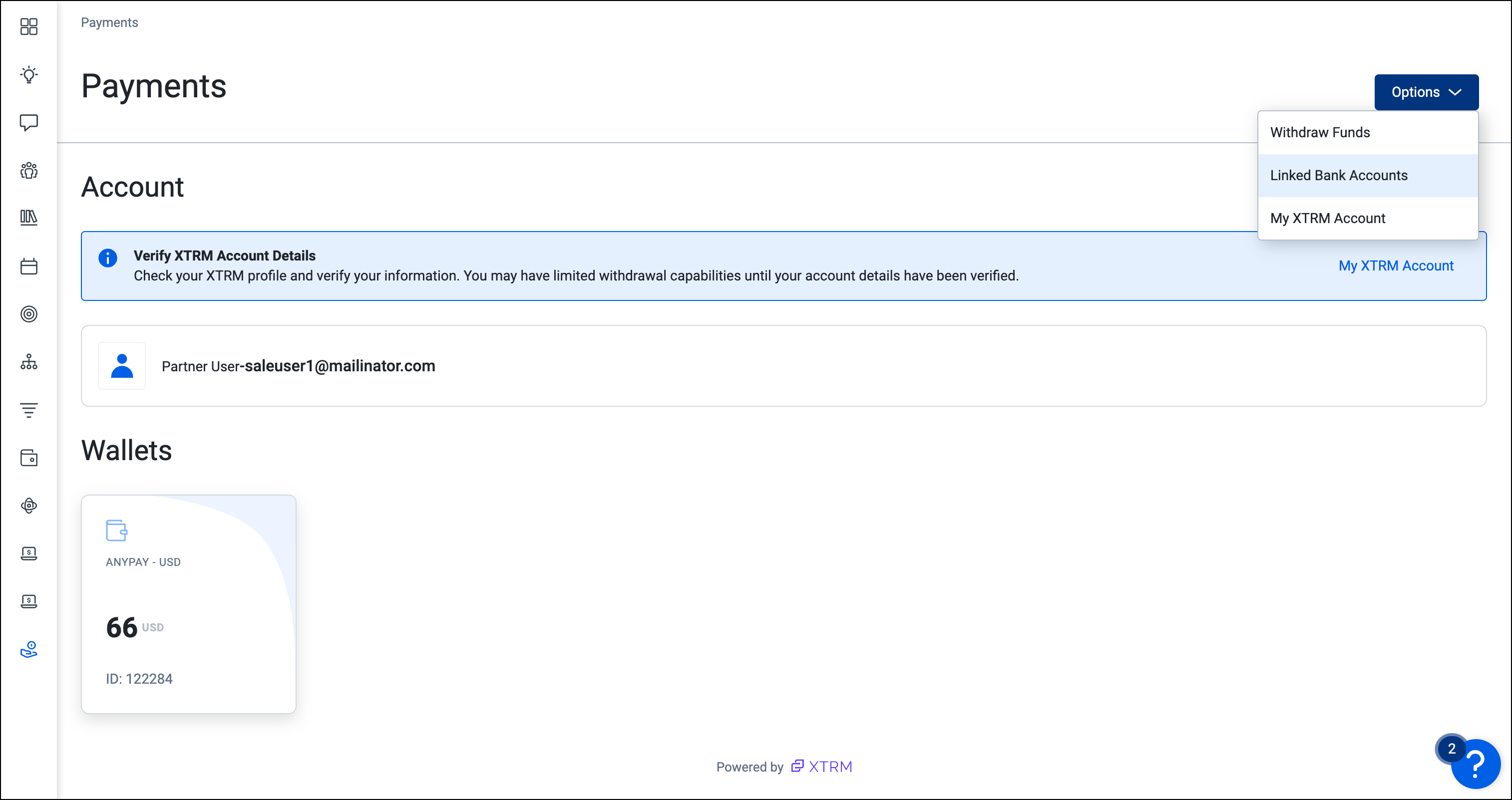Click the Verify XTRM Account Details heading
1512x800 pixels.
tap(224, 256)
